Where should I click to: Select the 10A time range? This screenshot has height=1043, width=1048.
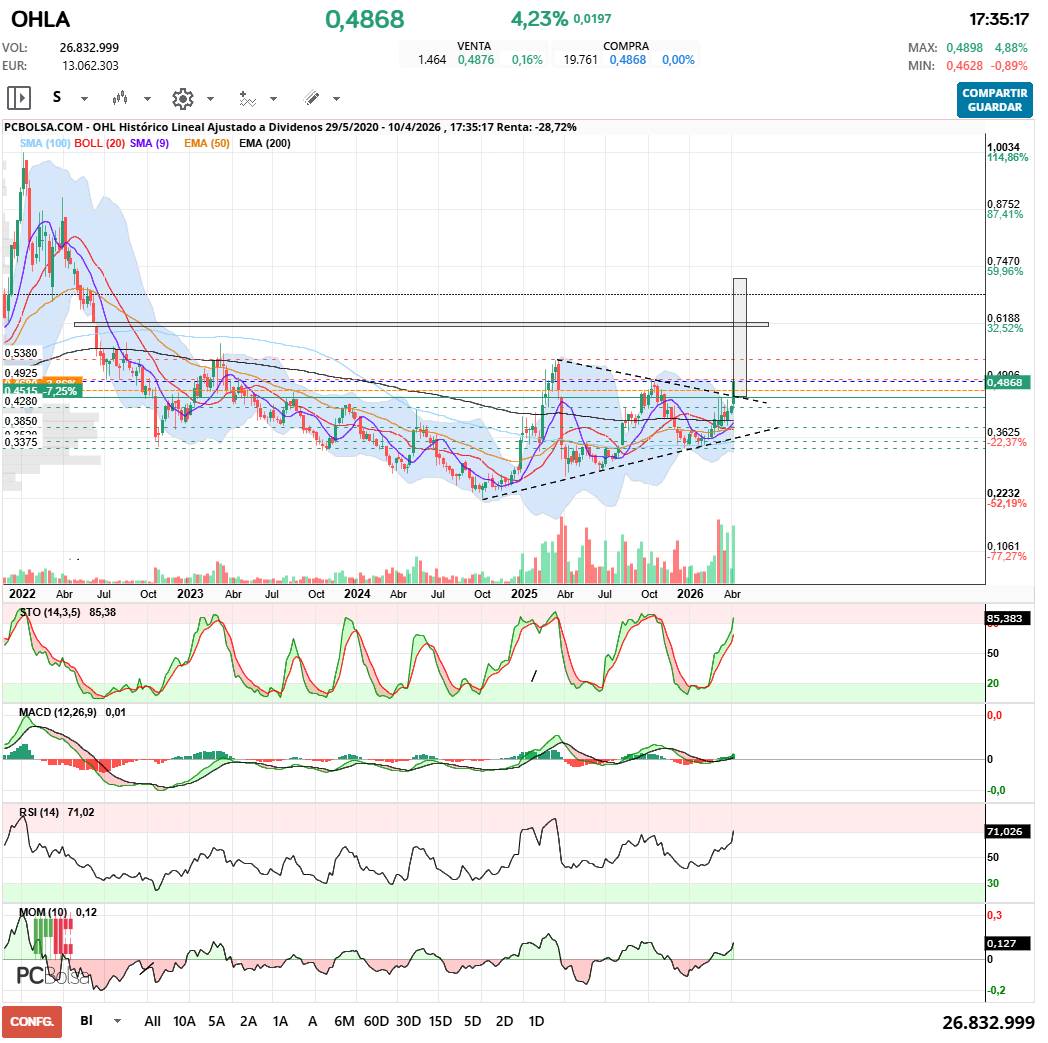pyautogui.click(x=184, y=1021)
